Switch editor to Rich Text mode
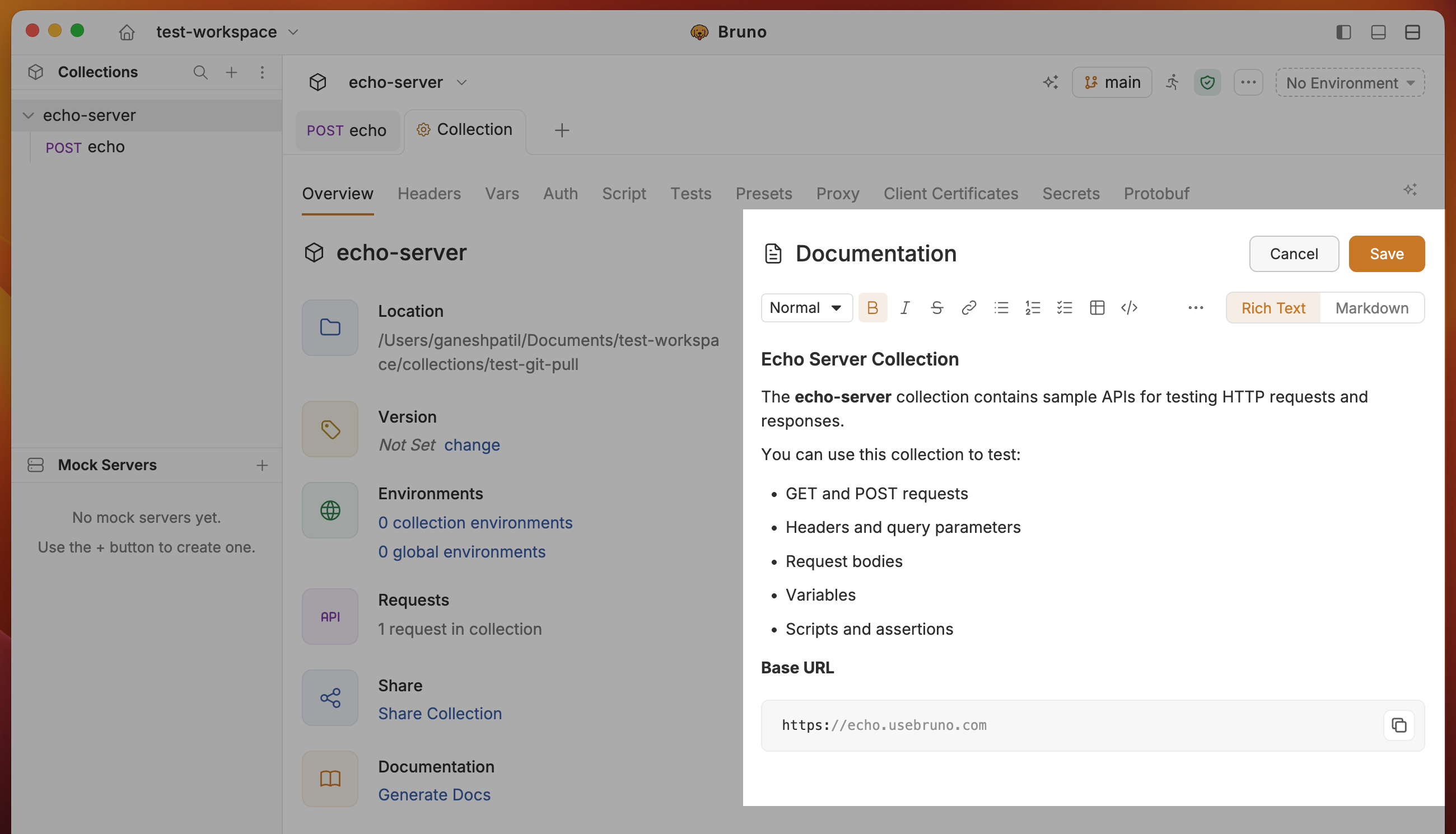The image size is (1456, 834). coord(1273,308)
